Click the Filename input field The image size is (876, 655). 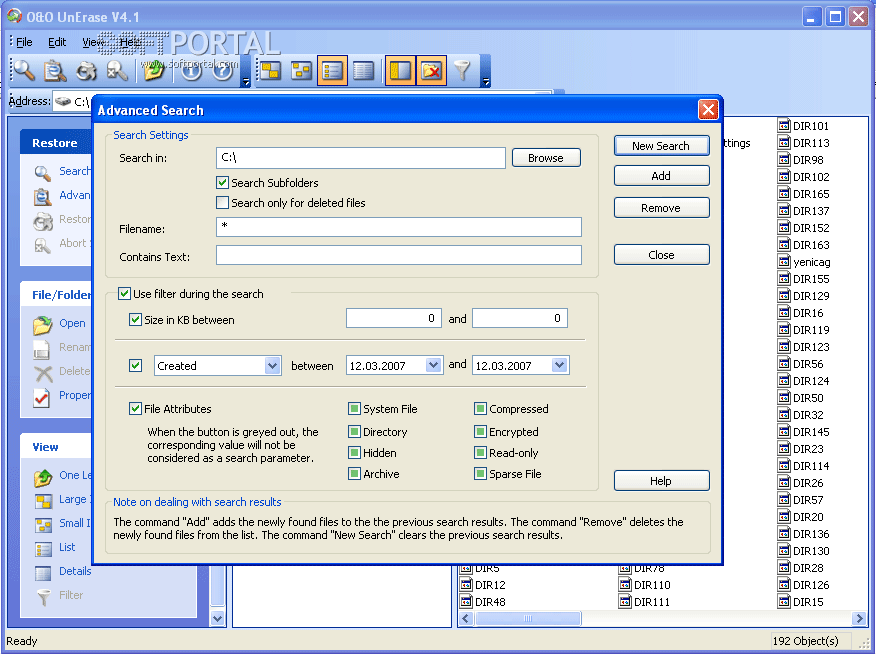click(399, 227)
